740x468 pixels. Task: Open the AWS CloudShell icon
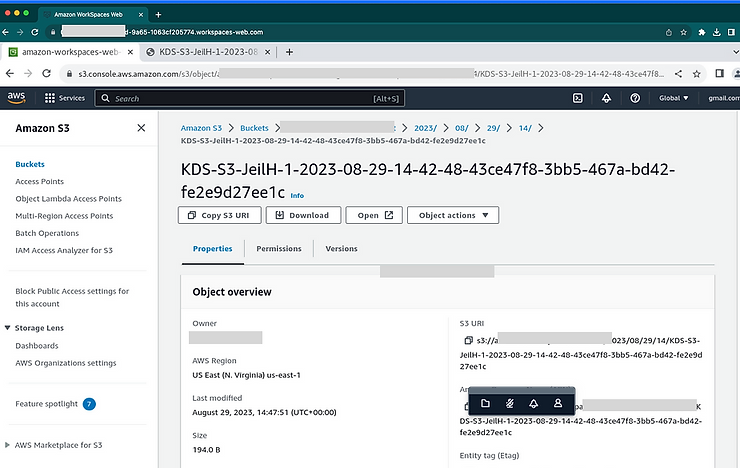pos(578,98)
